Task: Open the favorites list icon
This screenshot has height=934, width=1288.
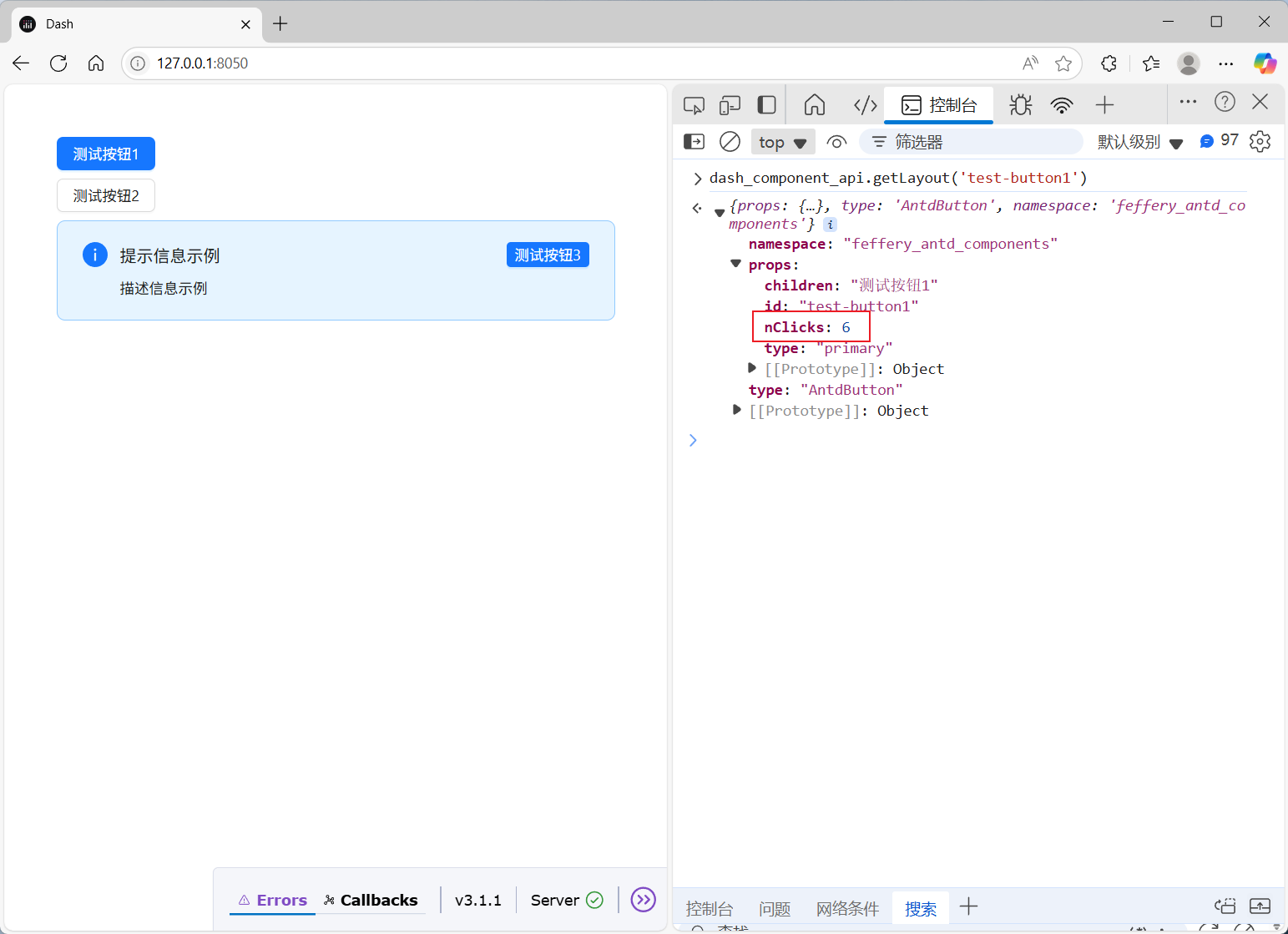Action: coord(1151,63)
